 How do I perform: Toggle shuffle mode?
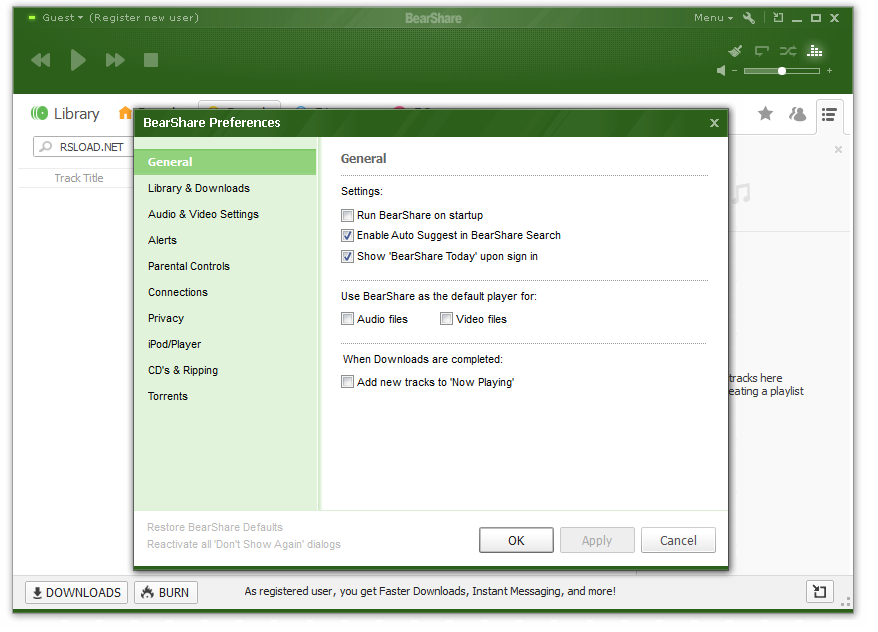[x=788, y=52]
